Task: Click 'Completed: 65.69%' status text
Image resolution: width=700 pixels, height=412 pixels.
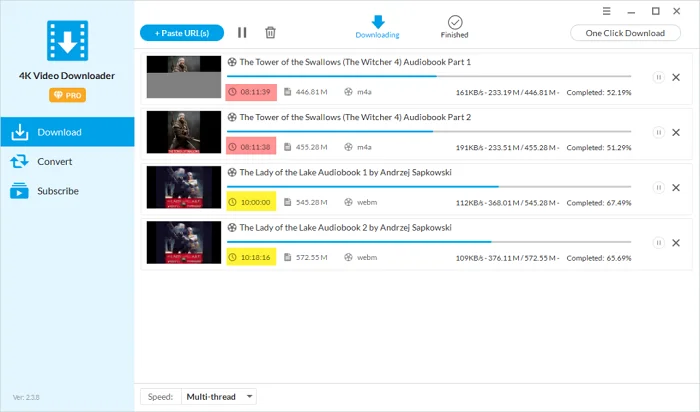Action: [x=599, y=258]
